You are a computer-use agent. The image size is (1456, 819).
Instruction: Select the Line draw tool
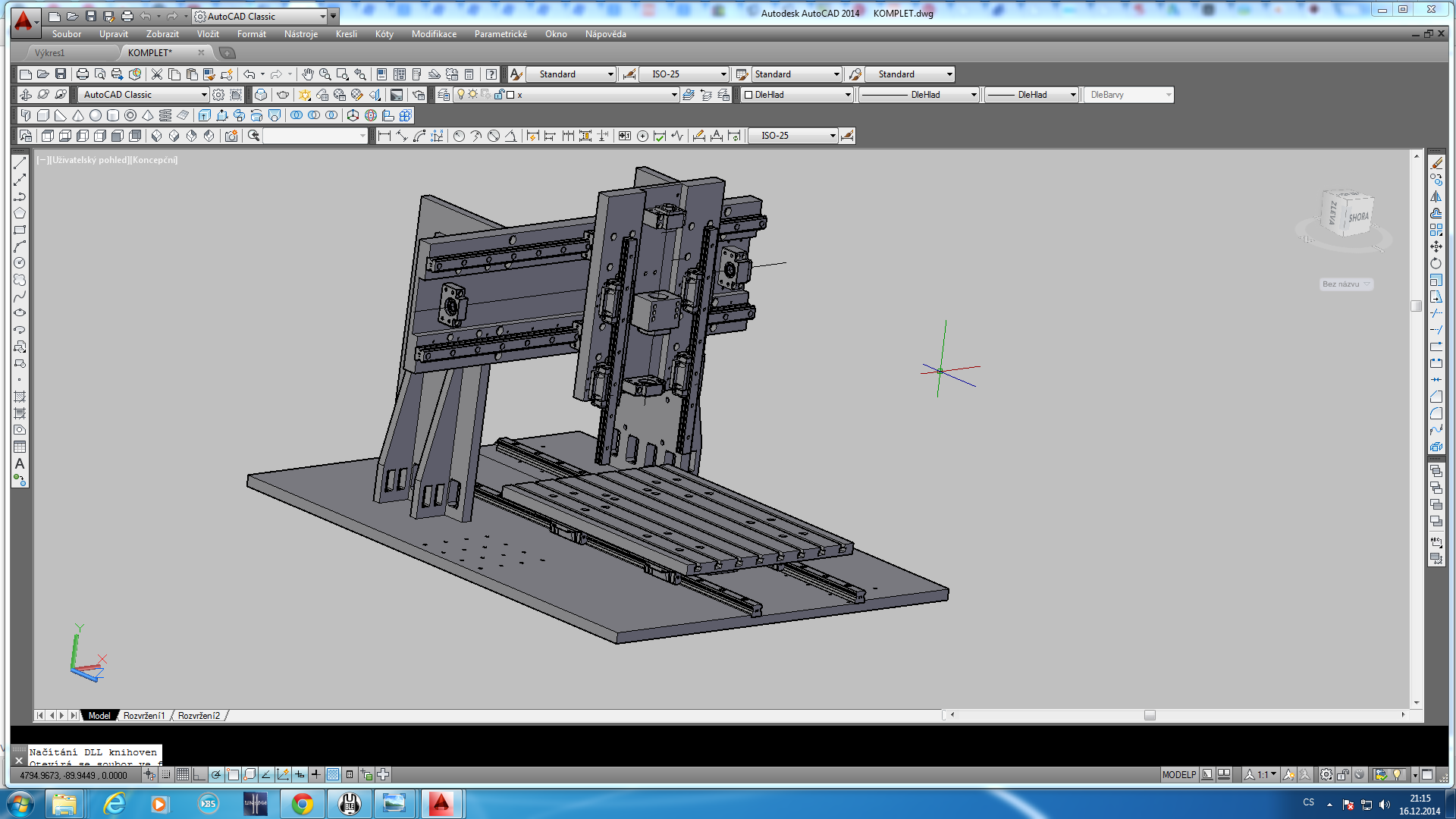pos(20,163)
